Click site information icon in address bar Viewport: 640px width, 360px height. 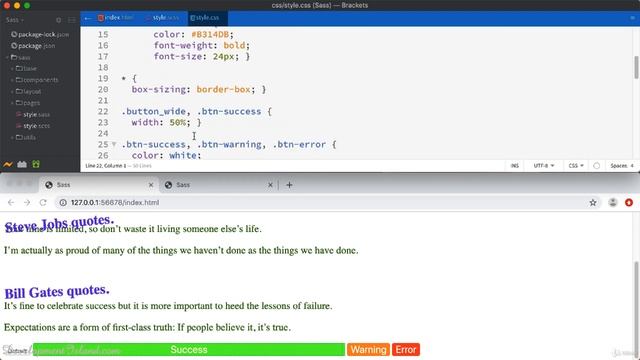click(63, 202)
